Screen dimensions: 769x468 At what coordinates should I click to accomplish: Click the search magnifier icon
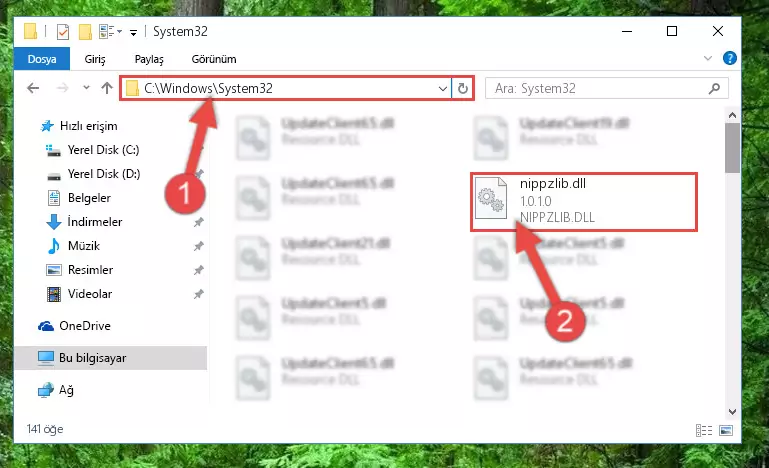(715, 88)
